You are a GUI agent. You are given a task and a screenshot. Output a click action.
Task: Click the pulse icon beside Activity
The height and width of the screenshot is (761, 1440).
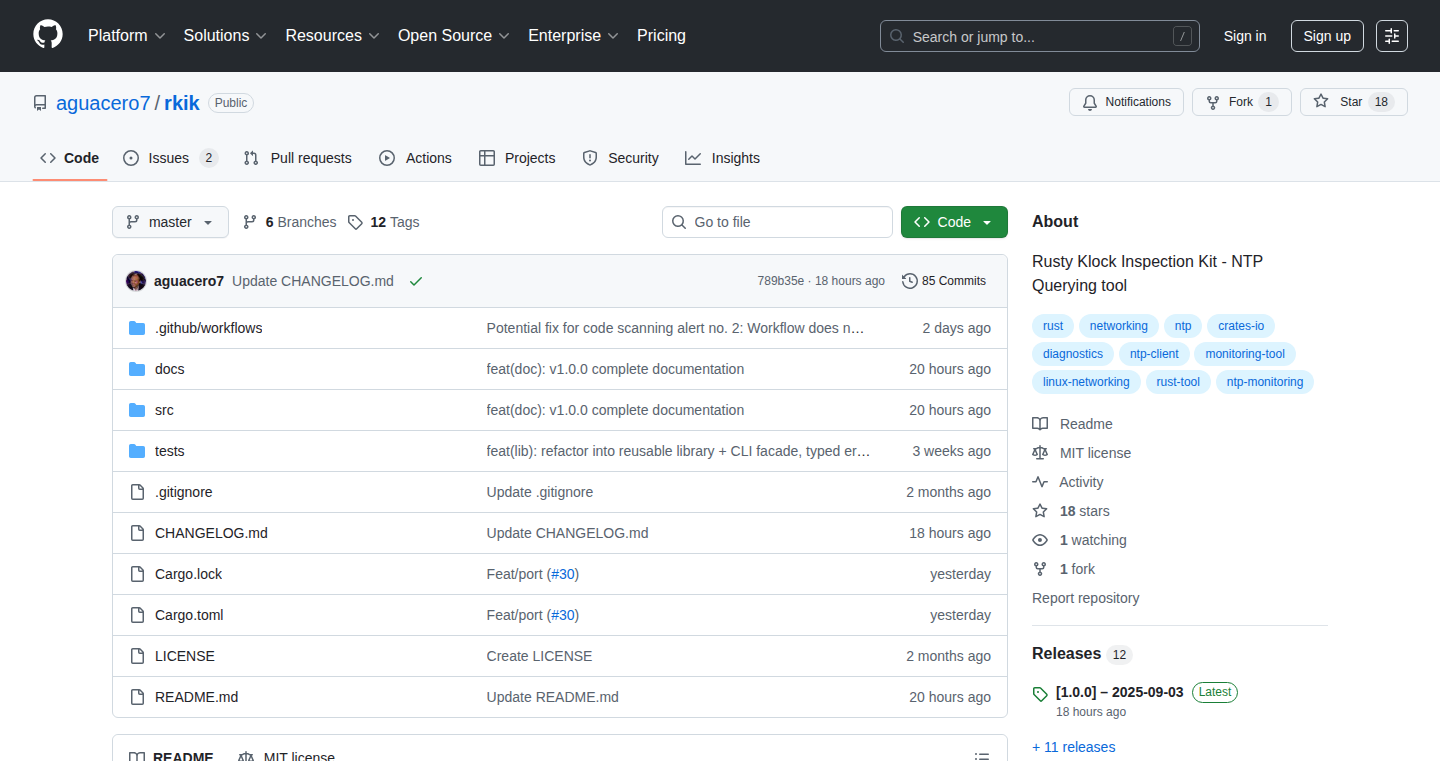[1040, 482]
